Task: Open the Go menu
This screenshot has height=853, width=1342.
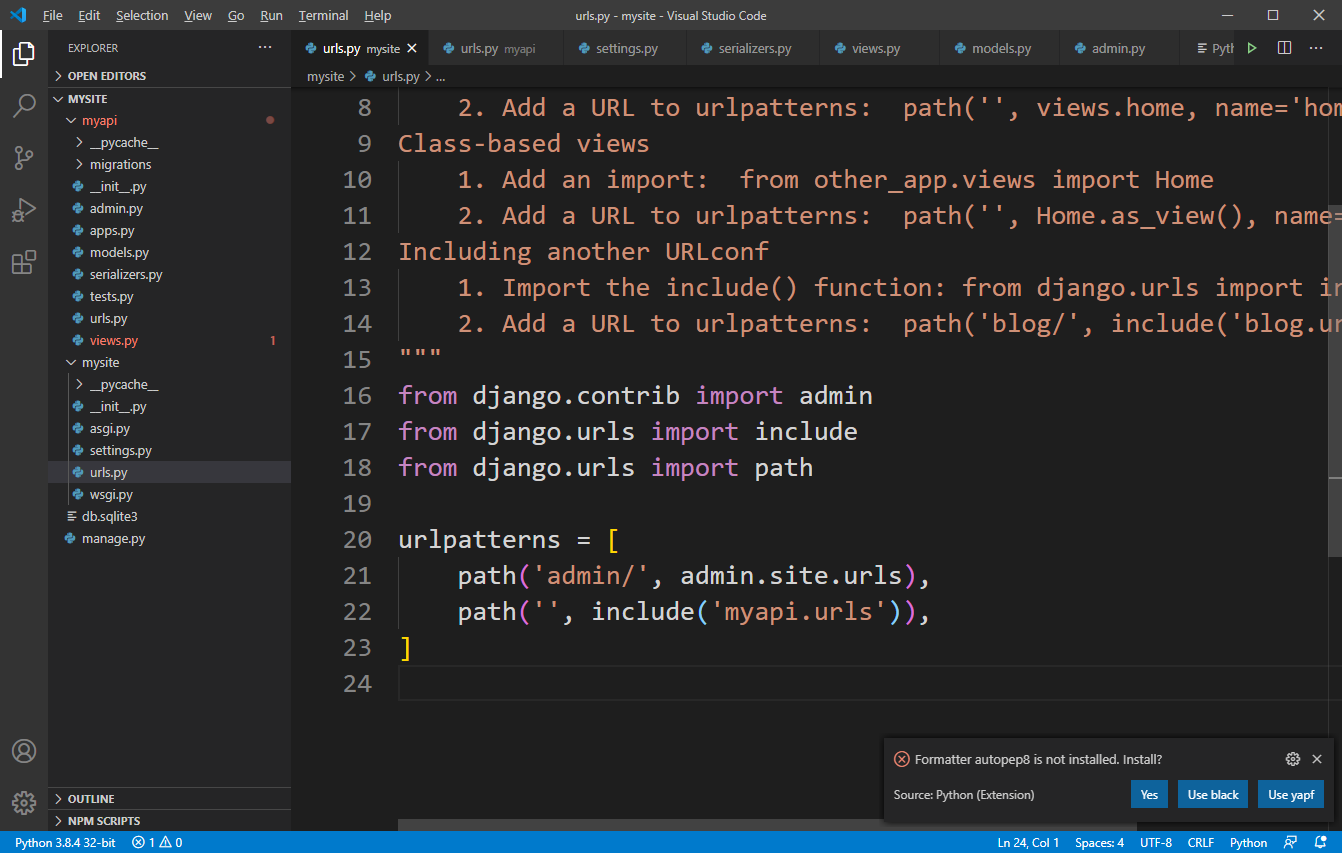Action: [236, 15]
